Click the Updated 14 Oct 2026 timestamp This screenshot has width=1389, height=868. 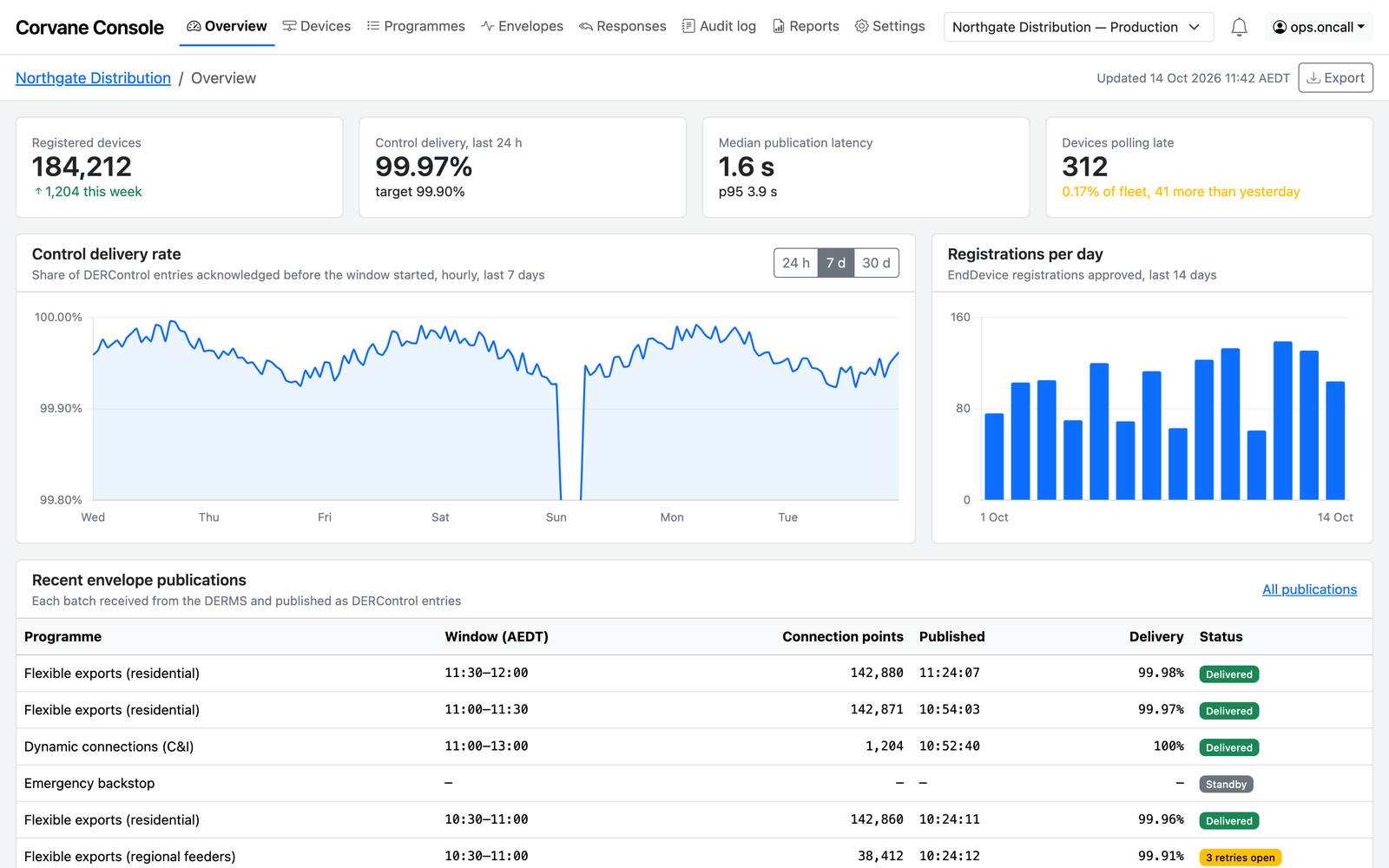[x=1193, y=78]
